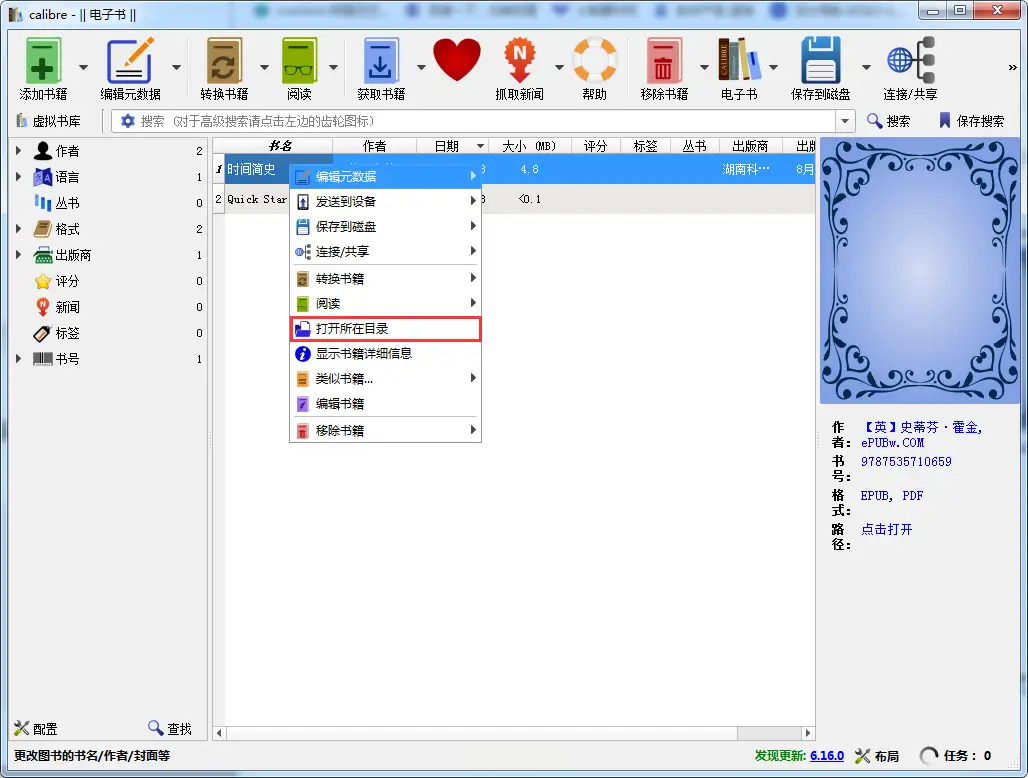Click the 保存到磁盘 floppy icon in toolbar

[x=821, y=60]
